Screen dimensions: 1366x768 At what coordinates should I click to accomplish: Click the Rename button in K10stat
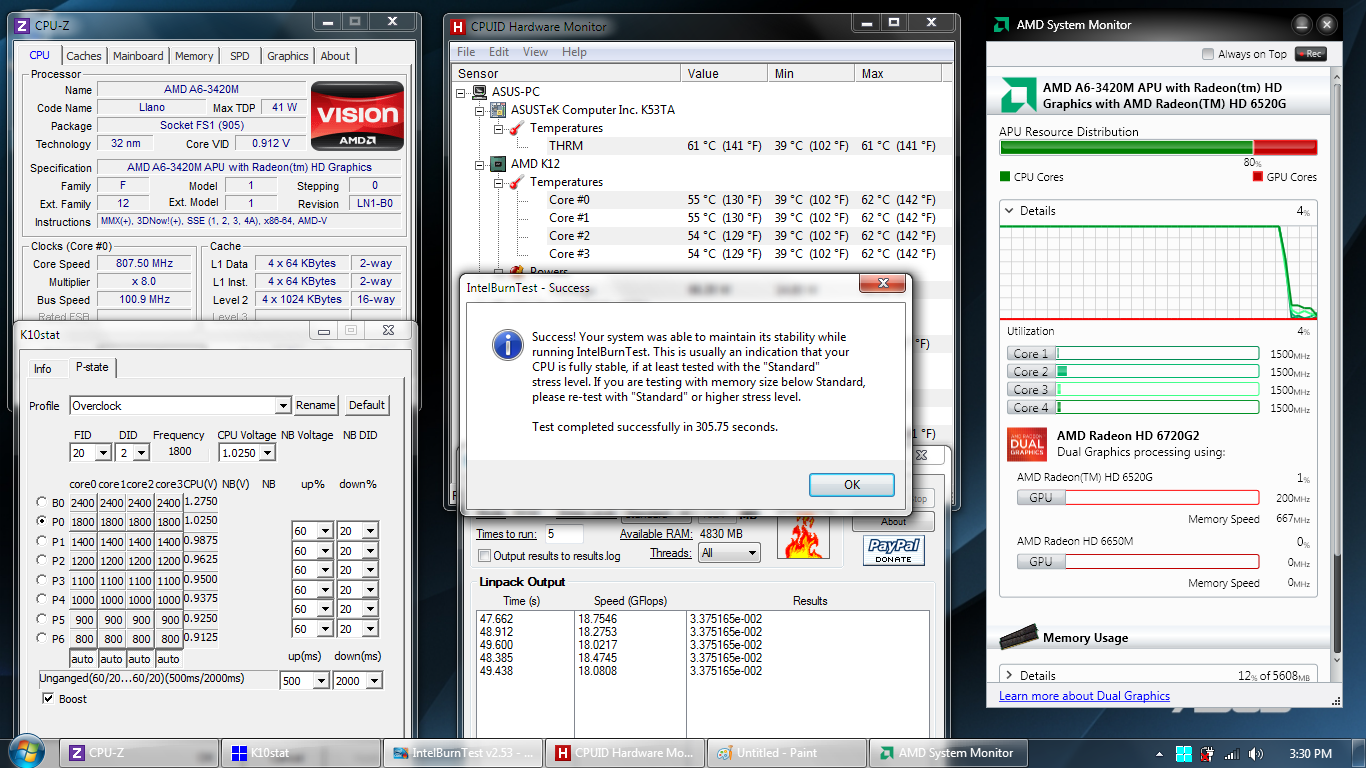pos(315,405)
